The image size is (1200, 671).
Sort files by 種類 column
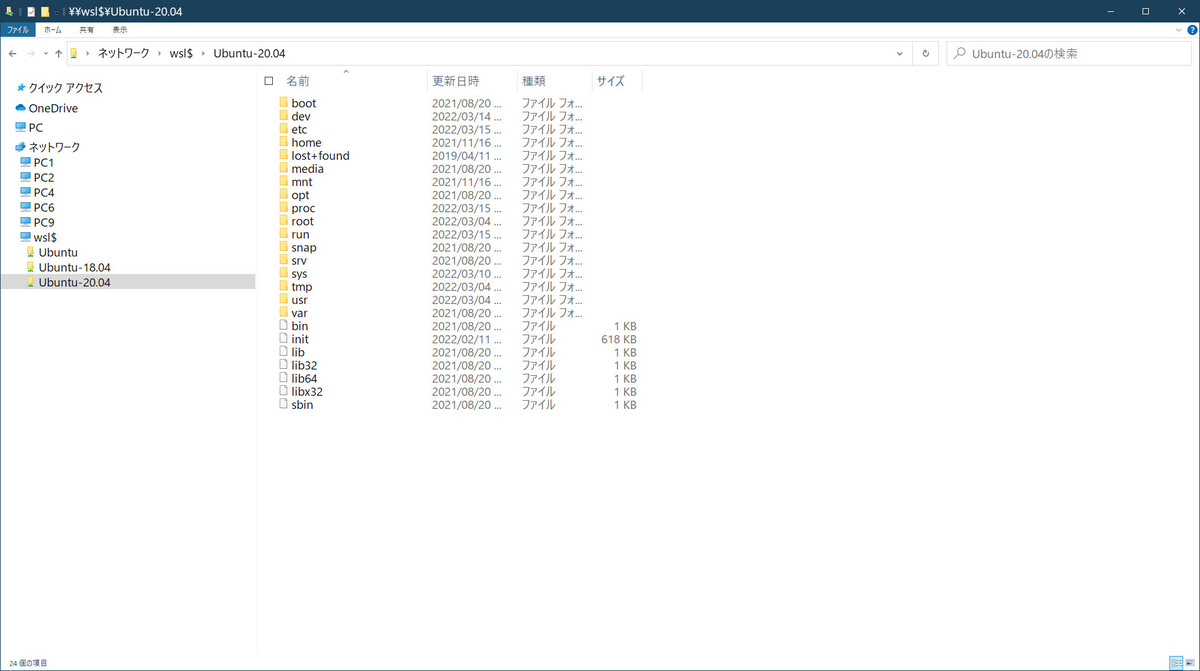[x=534, y=81]
